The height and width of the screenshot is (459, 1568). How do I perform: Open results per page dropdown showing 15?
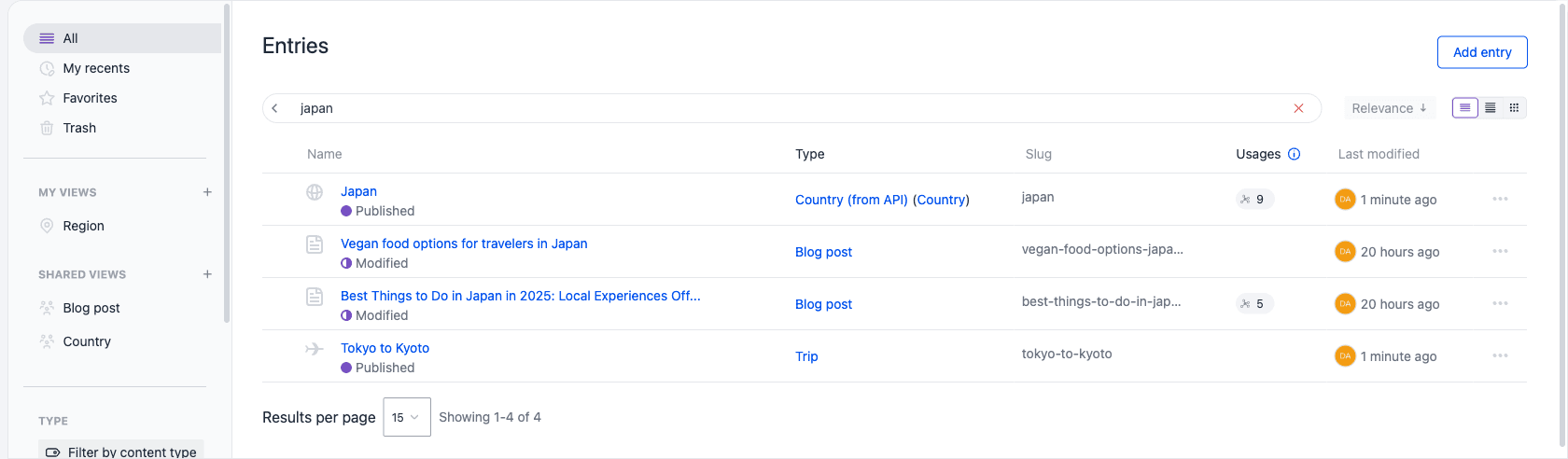pos(407,417)
